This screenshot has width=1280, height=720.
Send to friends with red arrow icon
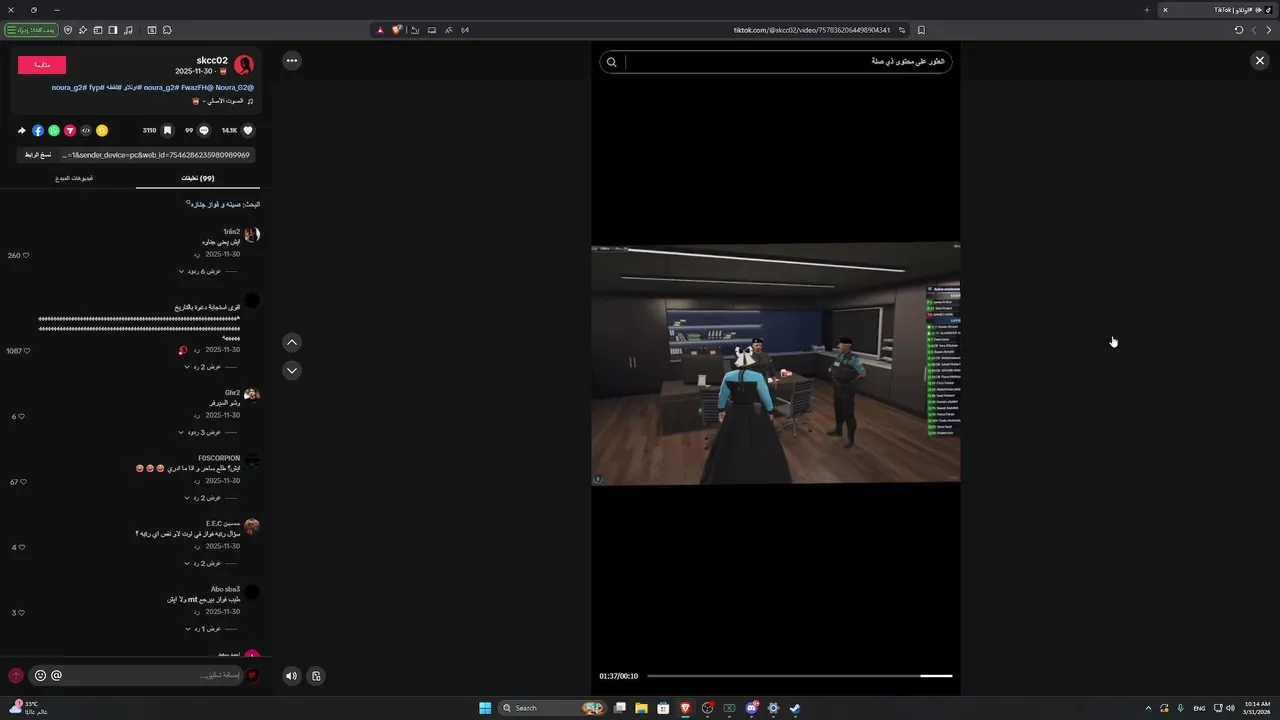(70, 130)
